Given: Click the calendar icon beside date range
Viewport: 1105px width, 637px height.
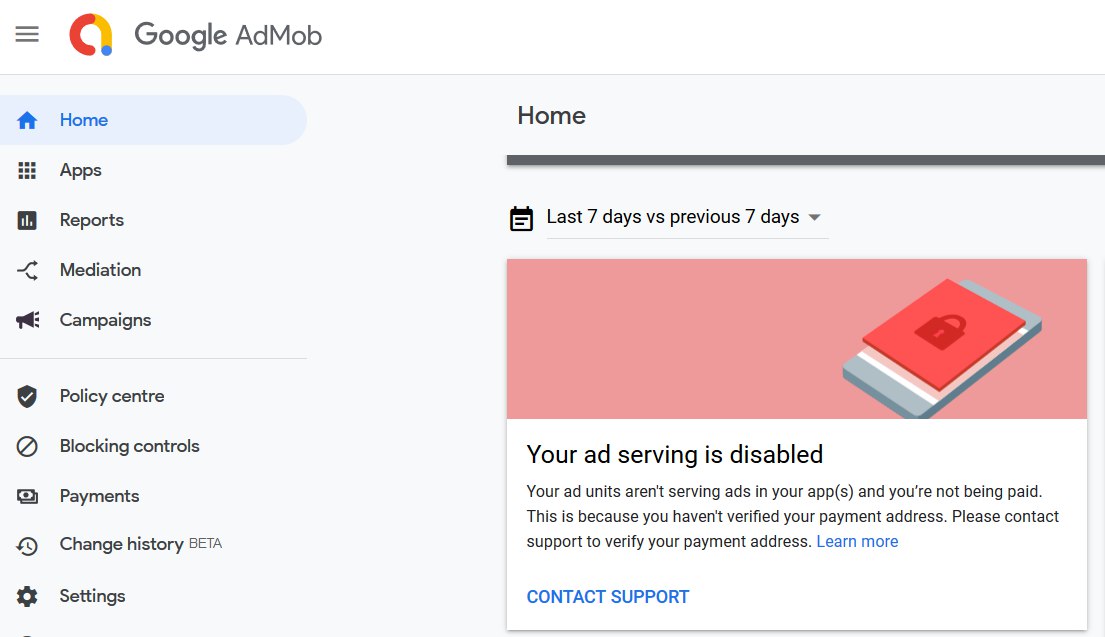Looking at the screenshot, I should click(521, 218).
